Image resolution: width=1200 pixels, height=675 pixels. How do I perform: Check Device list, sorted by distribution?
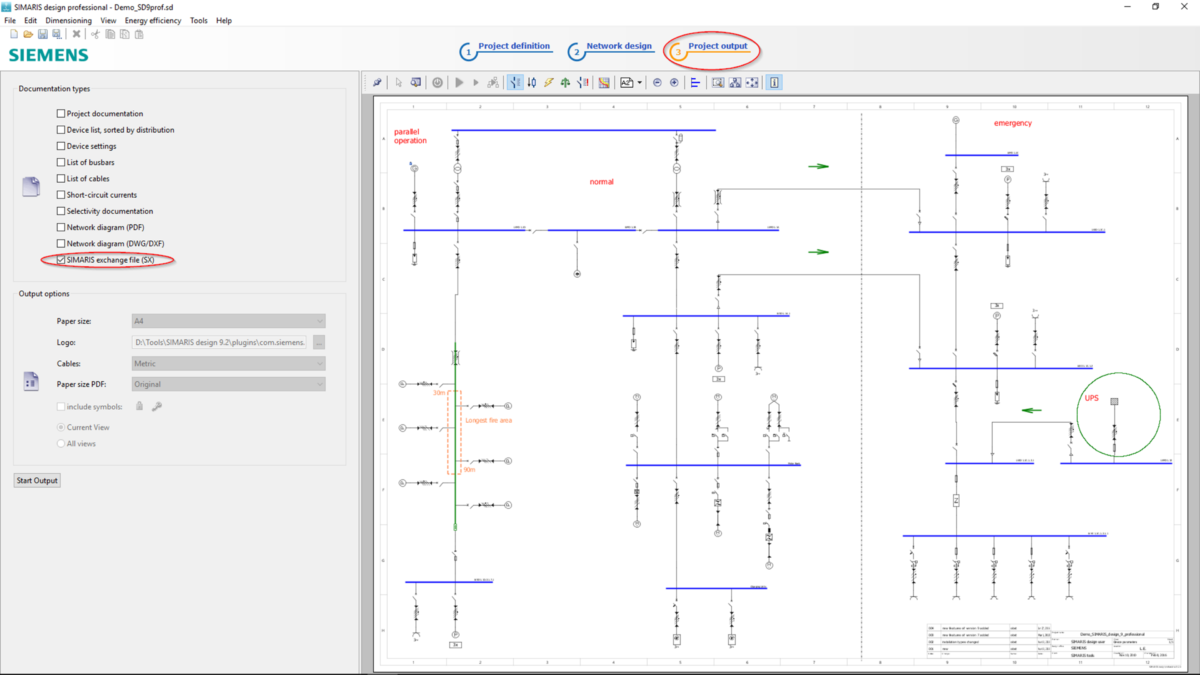coord(61,130)
